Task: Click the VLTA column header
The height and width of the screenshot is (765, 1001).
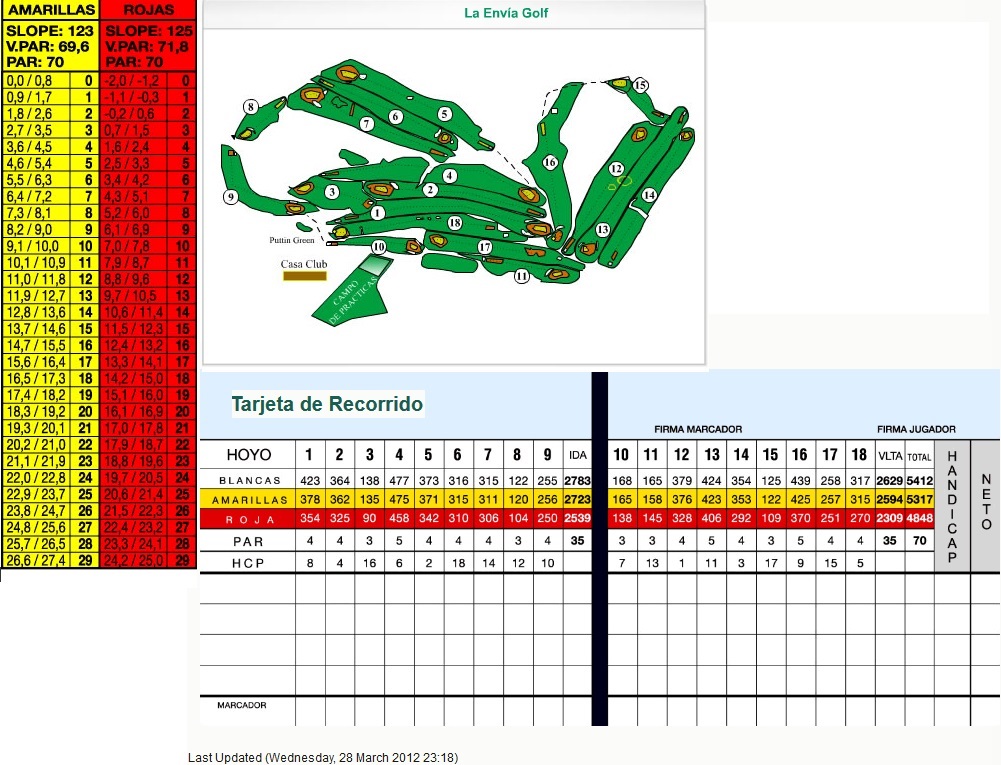Action: 890,456
